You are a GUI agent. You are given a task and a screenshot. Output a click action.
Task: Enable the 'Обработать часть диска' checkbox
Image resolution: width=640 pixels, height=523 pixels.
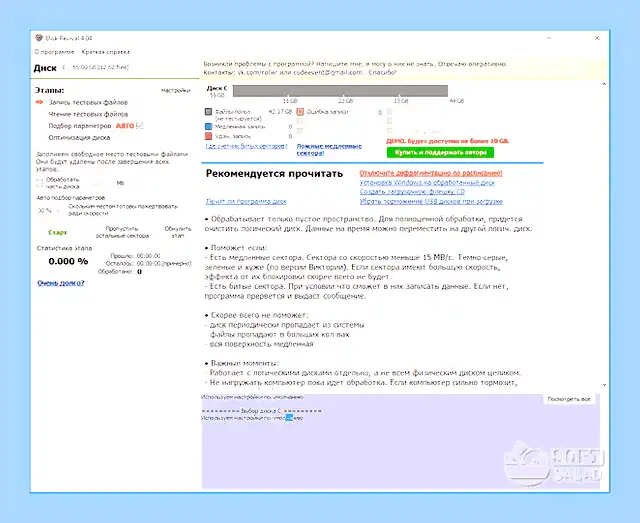tap(40, 183)
